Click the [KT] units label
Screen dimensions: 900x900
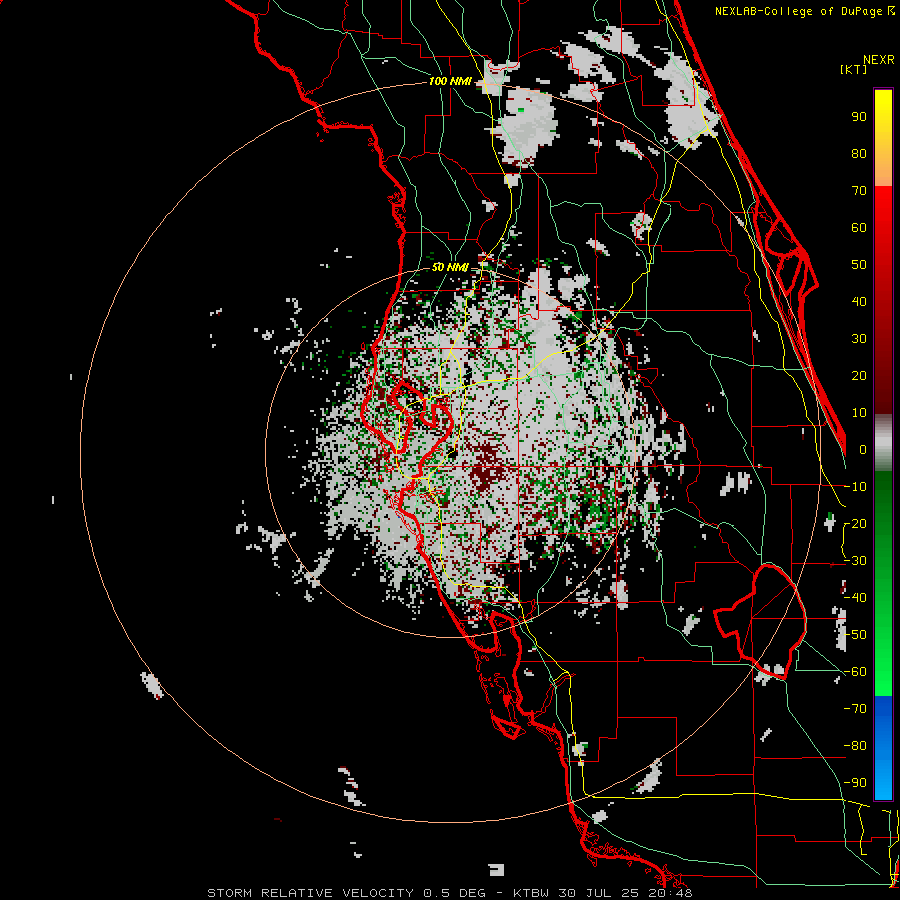853,69
